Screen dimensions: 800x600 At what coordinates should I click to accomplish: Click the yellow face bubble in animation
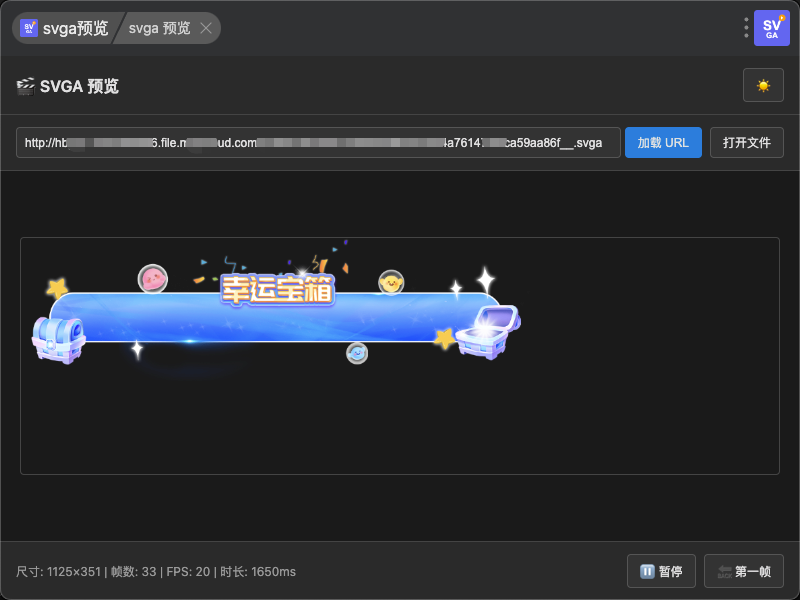tap(391, 283)
